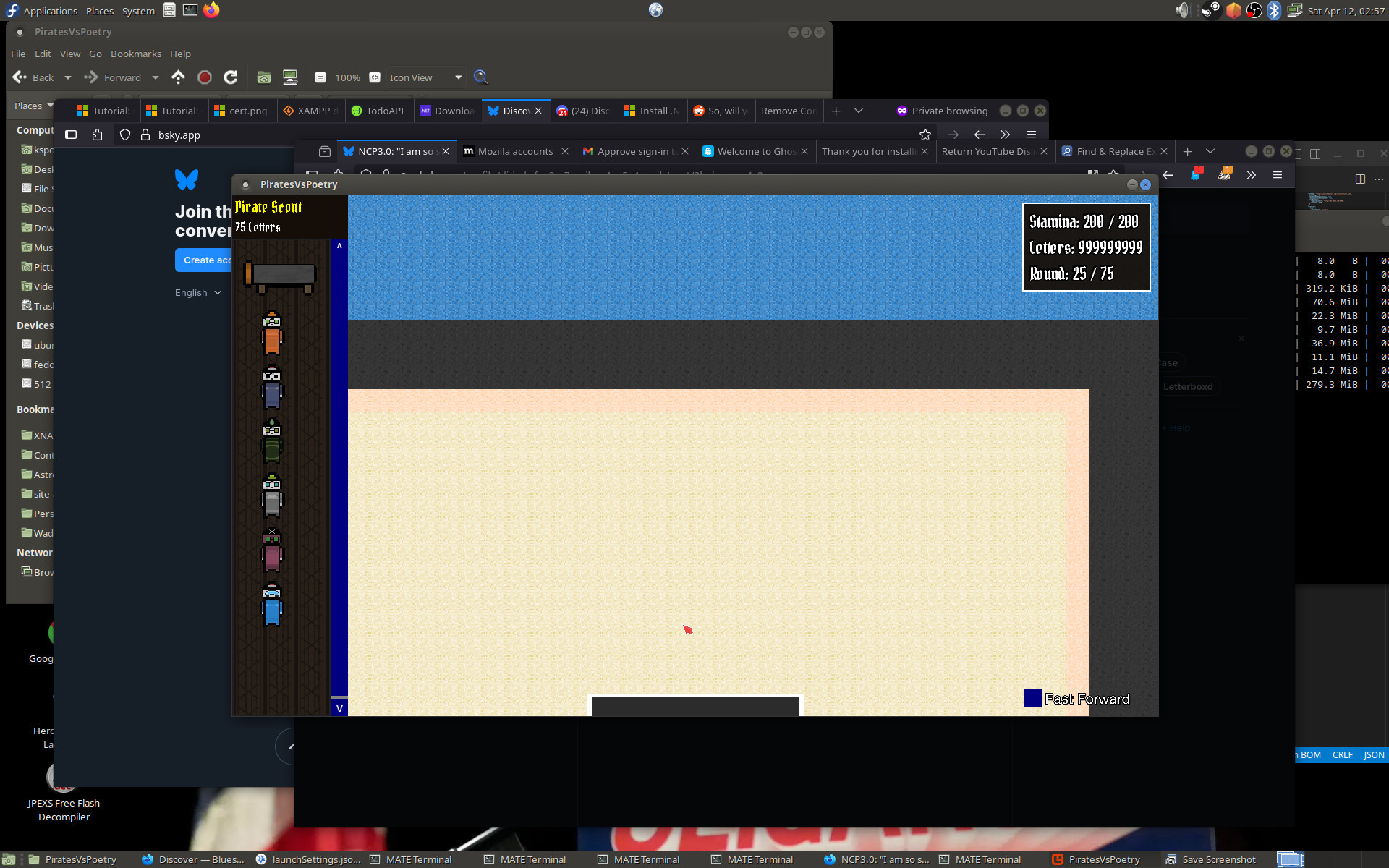
Task: Launch terminal from the top panel launcher
Action: [190, 10]
